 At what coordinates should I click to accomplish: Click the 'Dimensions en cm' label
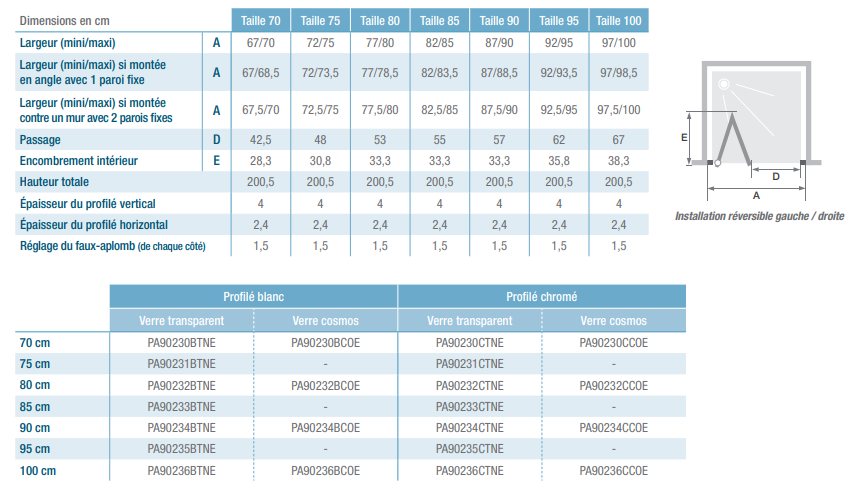pos(65,21)
